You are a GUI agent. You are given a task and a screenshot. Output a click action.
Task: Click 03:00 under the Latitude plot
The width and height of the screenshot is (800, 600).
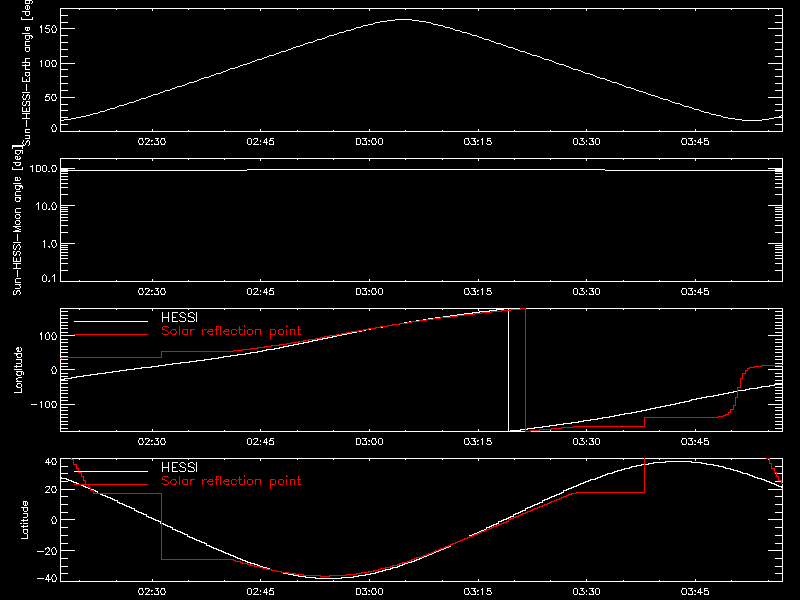tap(369, 592)
